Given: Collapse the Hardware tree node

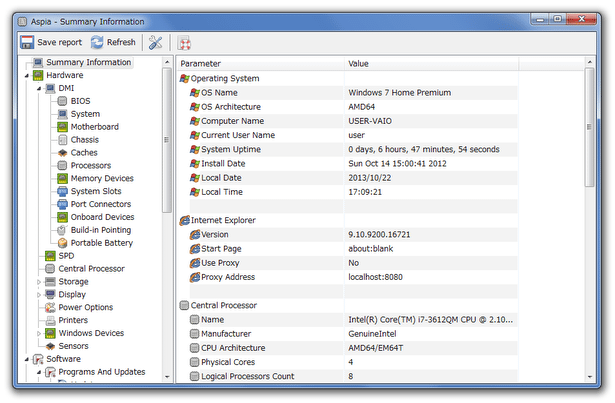Looking at the screenshot, I should click(x=27, y=76).
